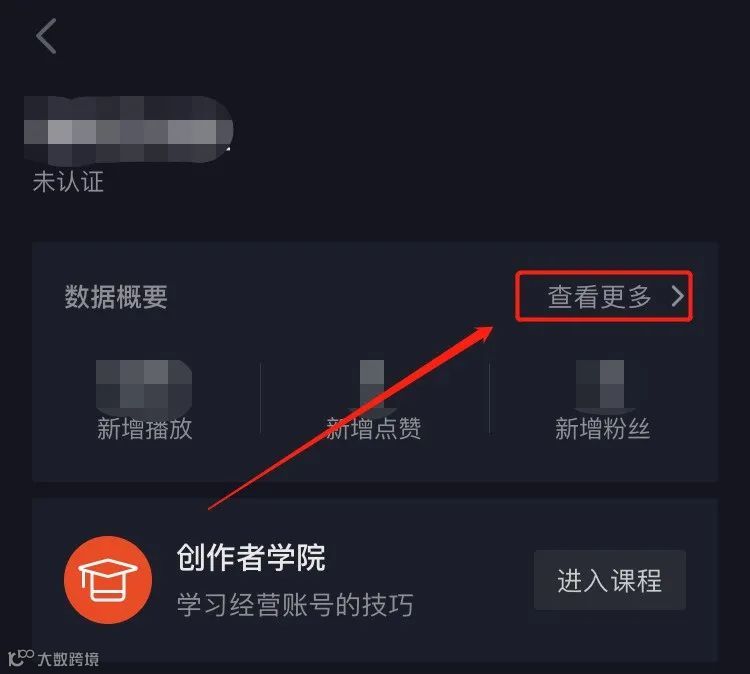
Task: Click the 大数跨境 watermark logo icon
Action: point(21,658)
